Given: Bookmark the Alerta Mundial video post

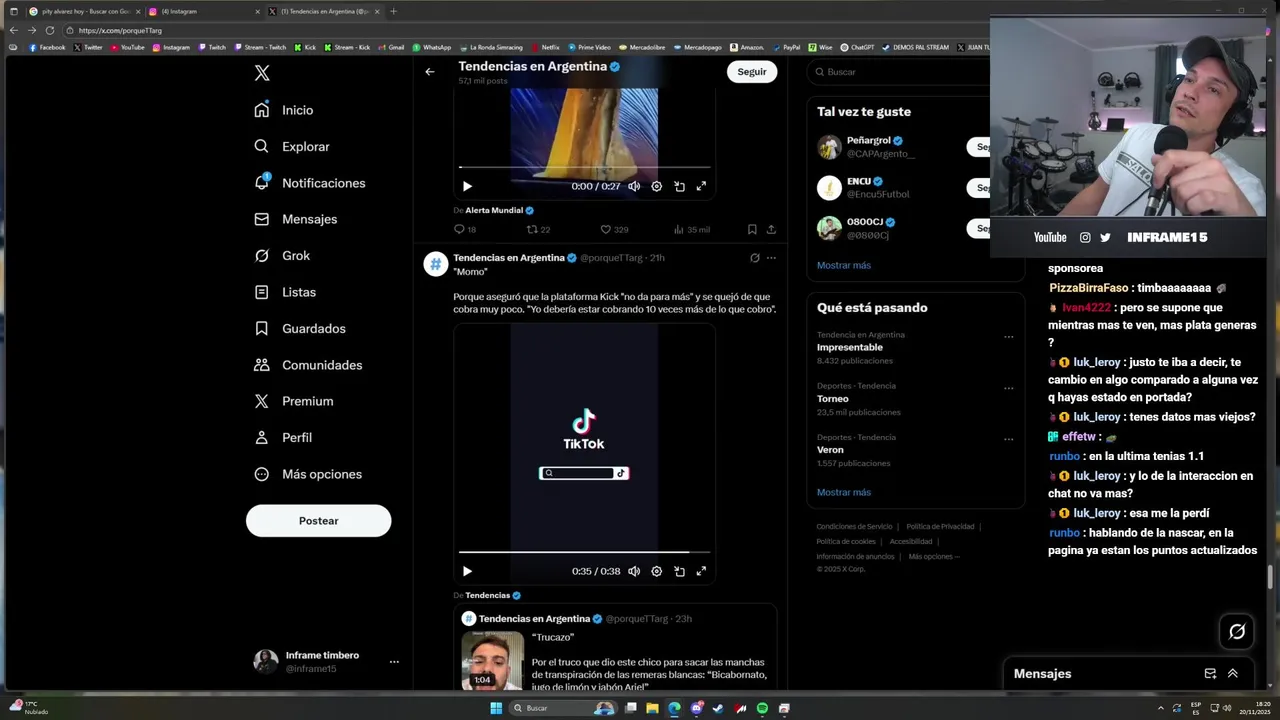Looking at the screenshot, I should tap(752, 229).
